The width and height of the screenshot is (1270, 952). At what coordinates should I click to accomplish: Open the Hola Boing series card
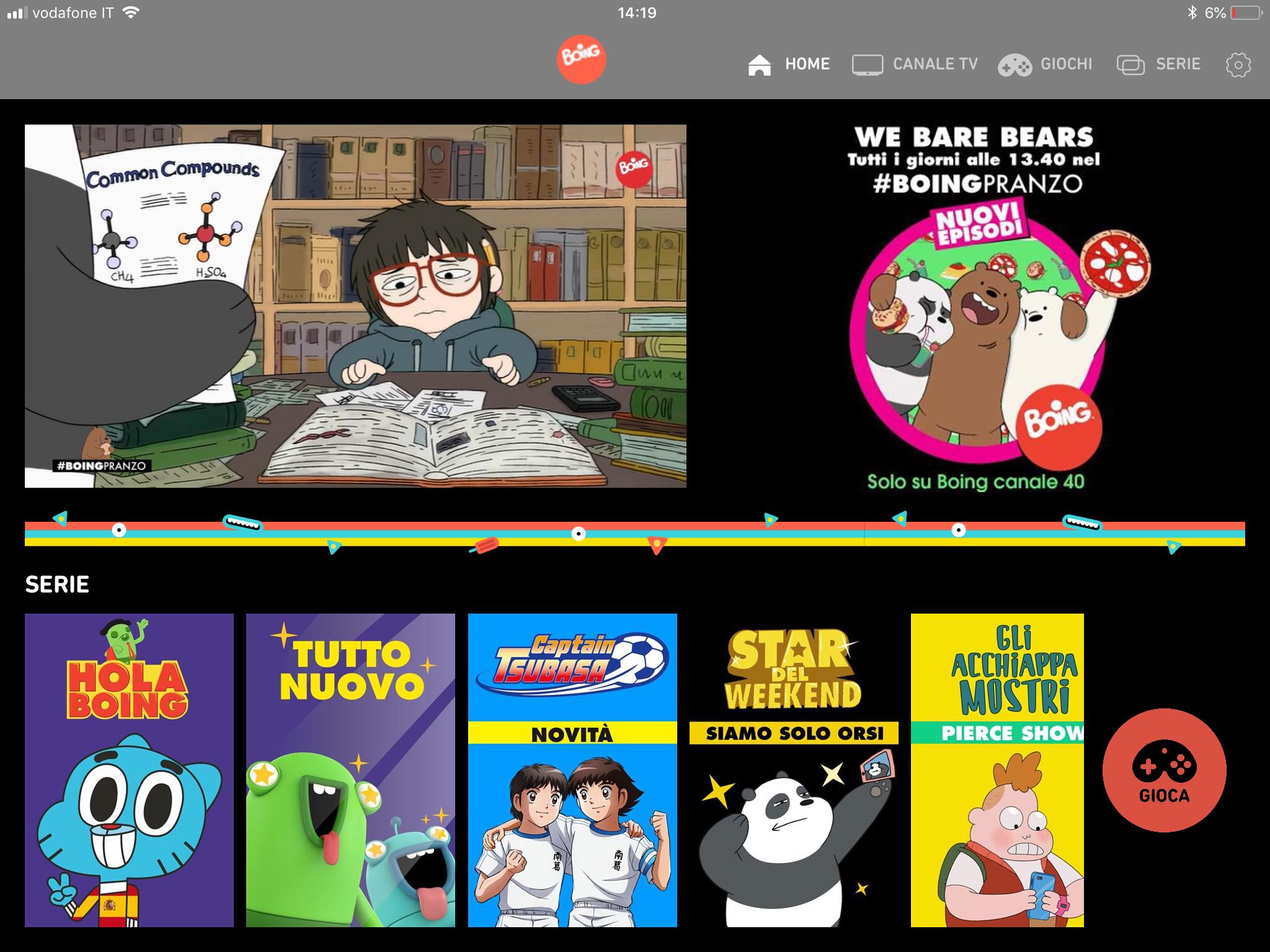point(129,770)
